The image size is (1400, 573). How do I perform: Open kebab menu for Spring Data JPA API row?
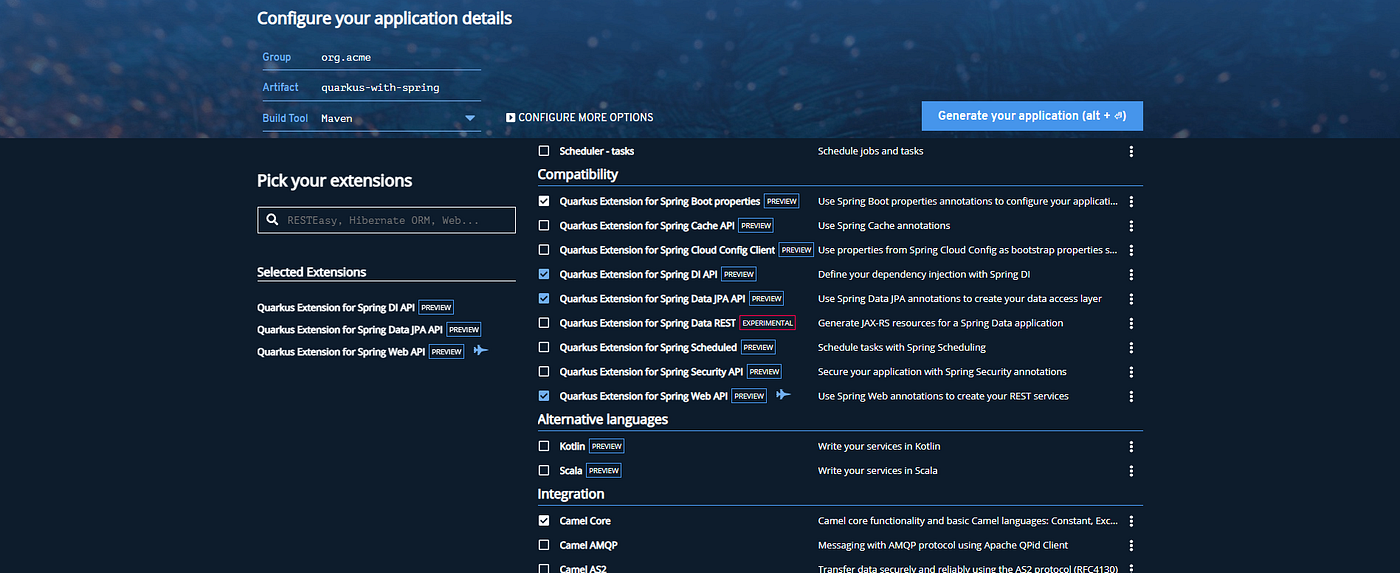click(1131, 299)
